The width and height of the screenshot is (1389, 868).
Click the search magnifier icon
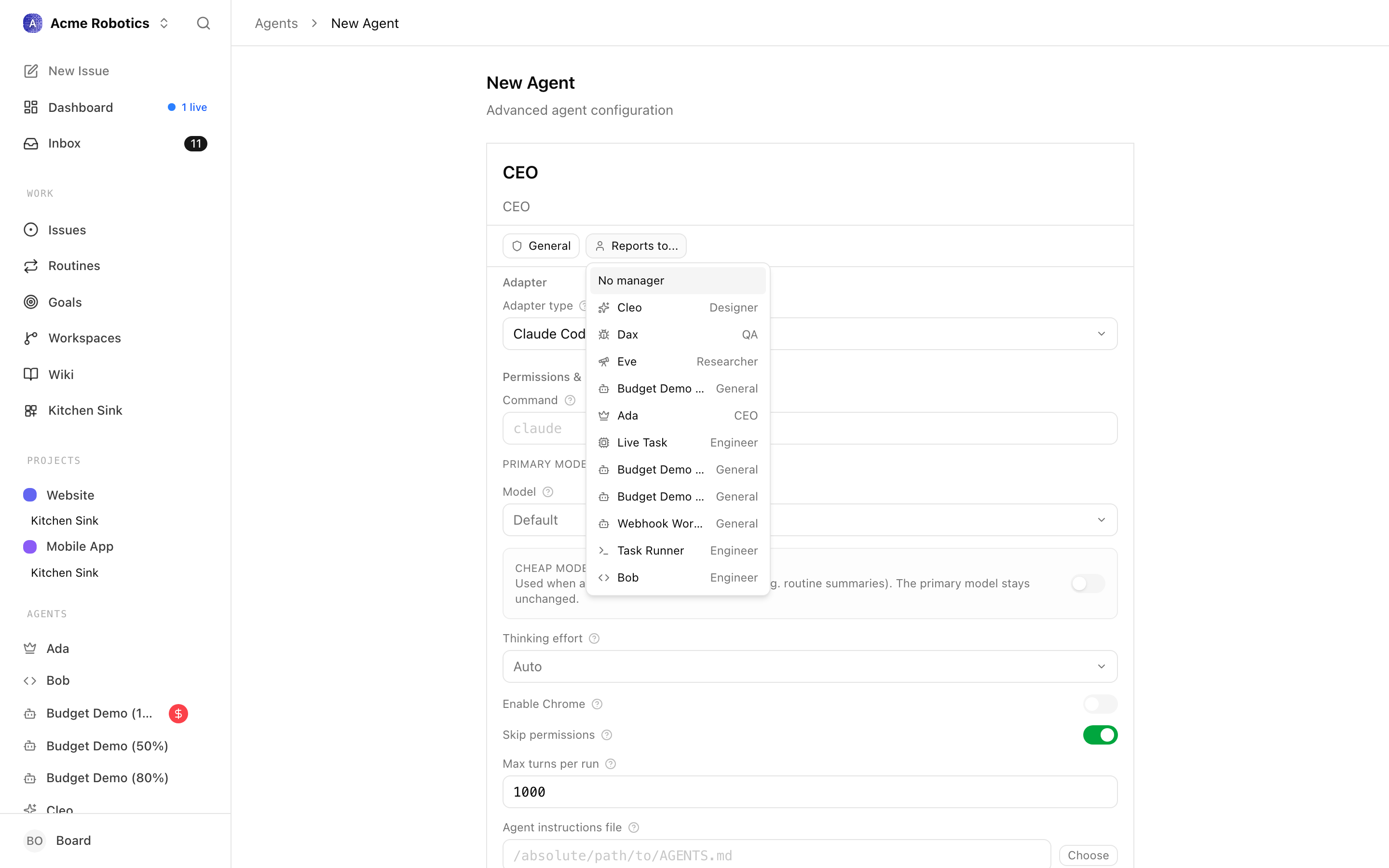click(x=203, y=23)
